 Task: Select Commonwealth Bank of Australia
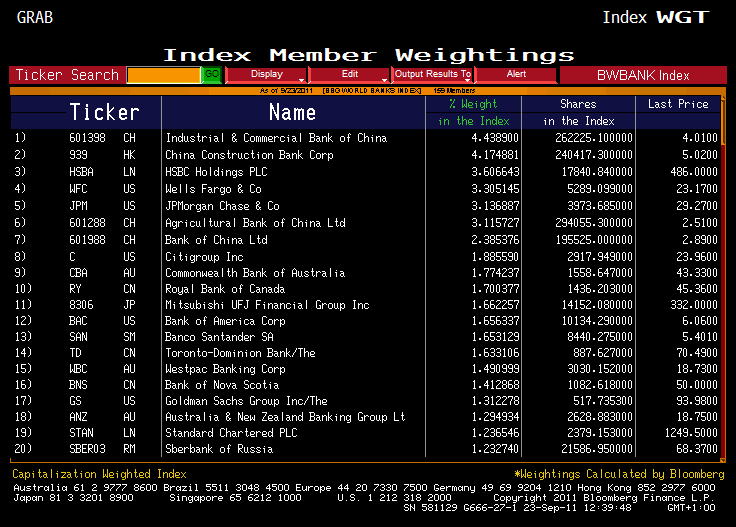click(255, 273)
